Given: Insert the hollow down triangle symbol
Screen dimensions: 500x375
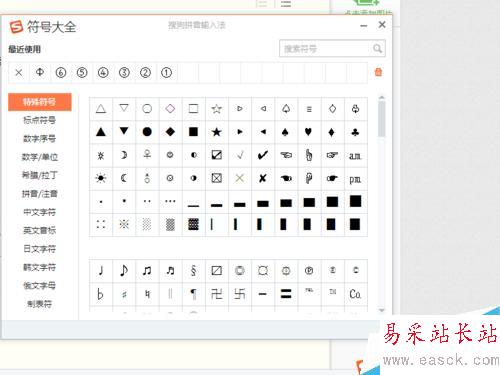Looking at the screenshot, I should pos(124,109).
